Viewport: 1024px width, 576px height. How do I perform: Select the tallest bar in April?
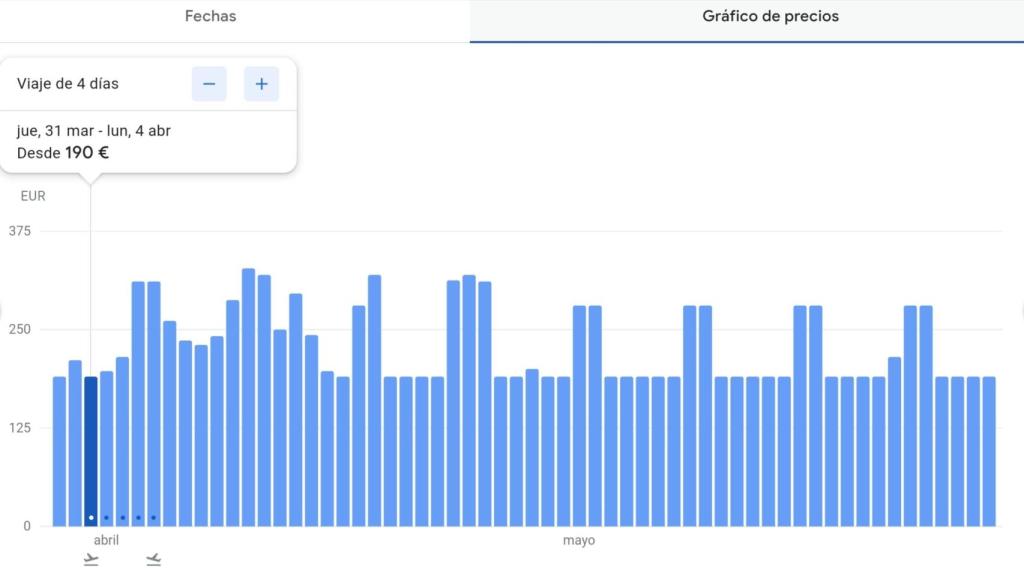click(x=248, y=397)
